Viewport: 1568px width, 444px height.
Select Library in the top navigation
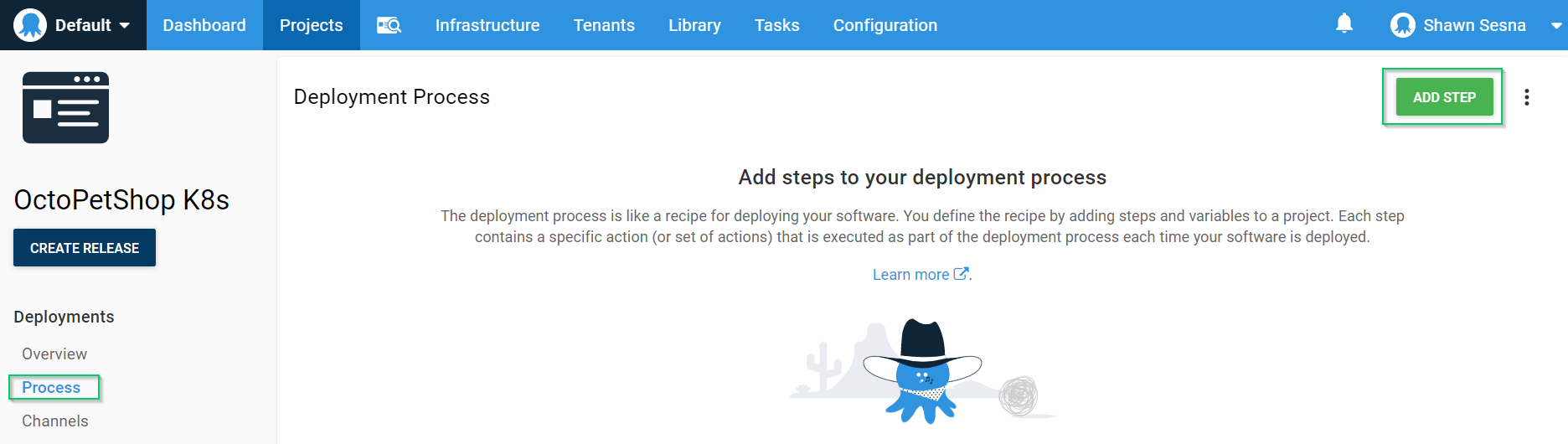click(x=694, y=25)
